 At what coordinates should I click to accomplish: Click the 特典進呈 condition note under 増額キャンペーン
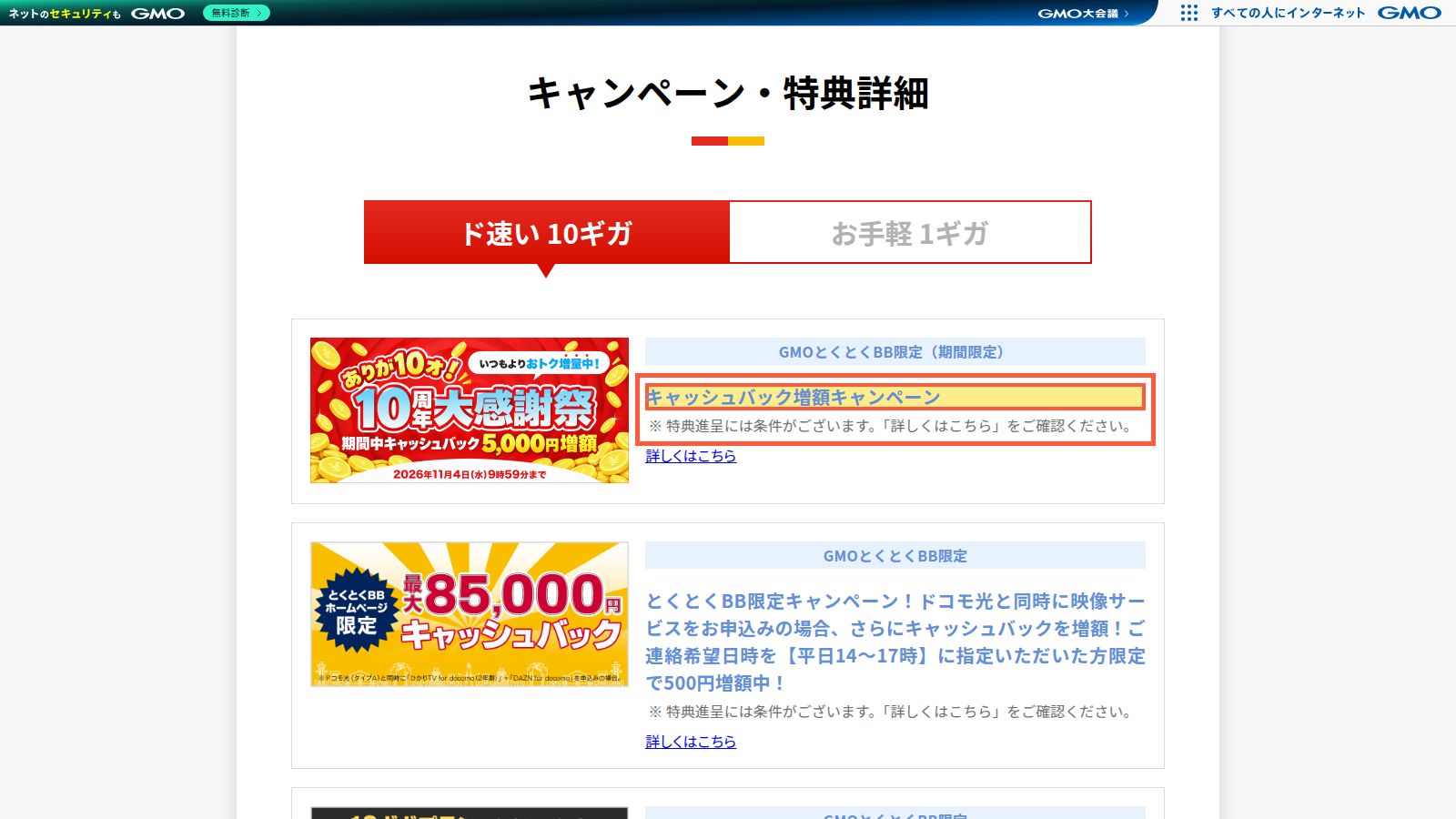(x=890, y=426)
